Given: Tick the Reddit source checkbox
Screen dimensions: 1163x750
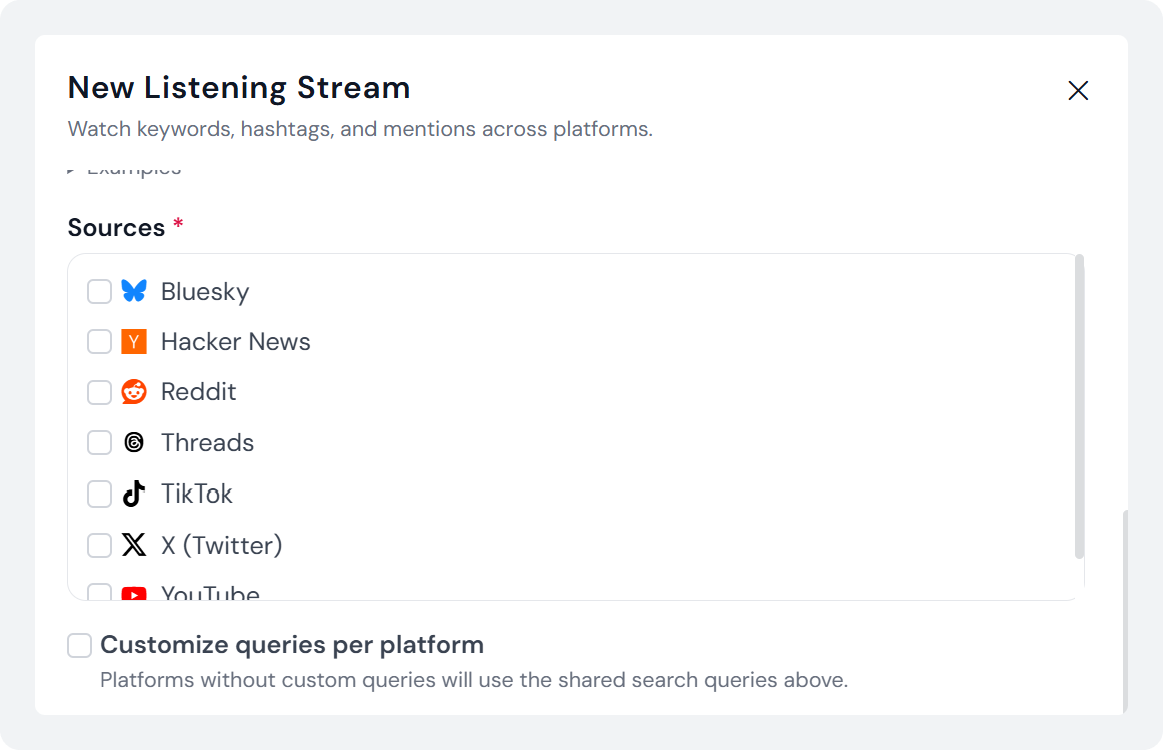Looking at the screenshot, I should pos(99,392).
